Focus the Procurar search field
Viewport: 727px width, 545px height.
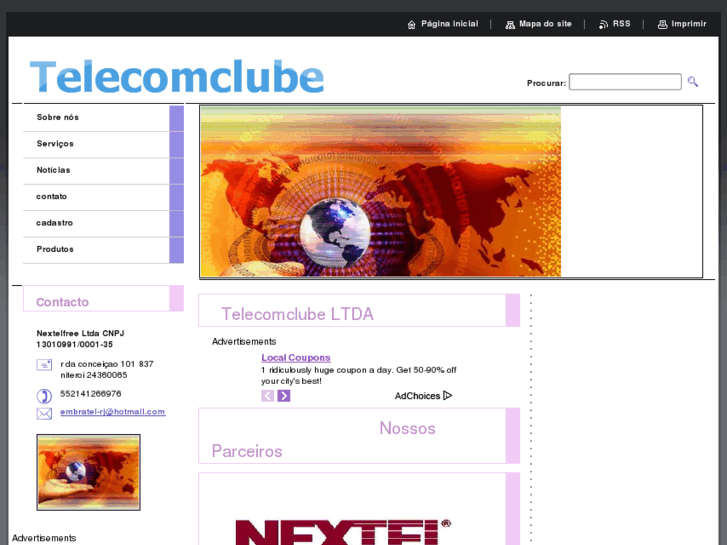(625, 82)
